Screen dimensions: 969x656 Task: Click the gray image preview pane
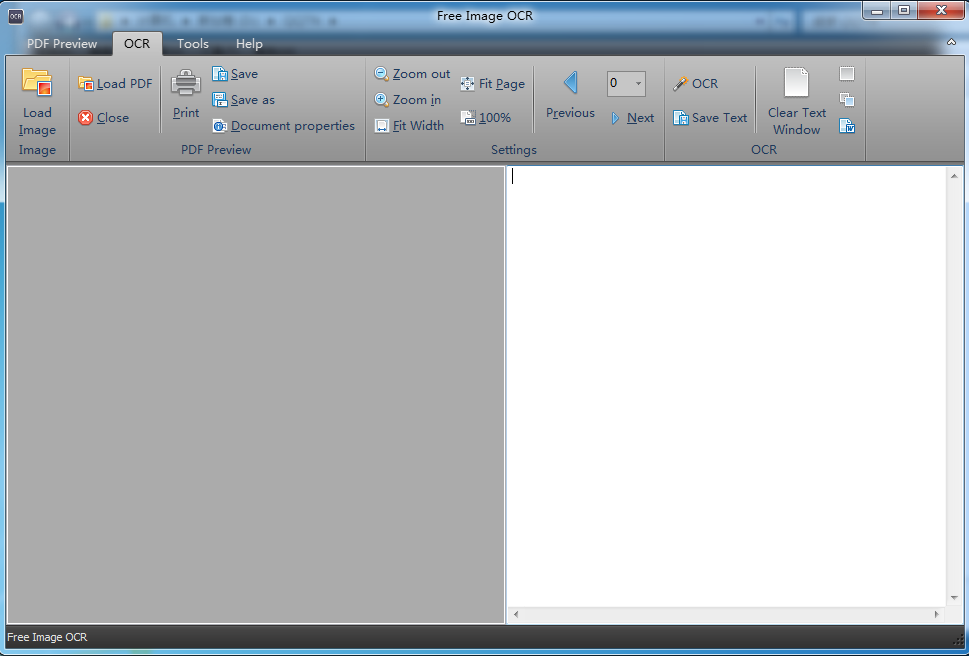(256, 395)
